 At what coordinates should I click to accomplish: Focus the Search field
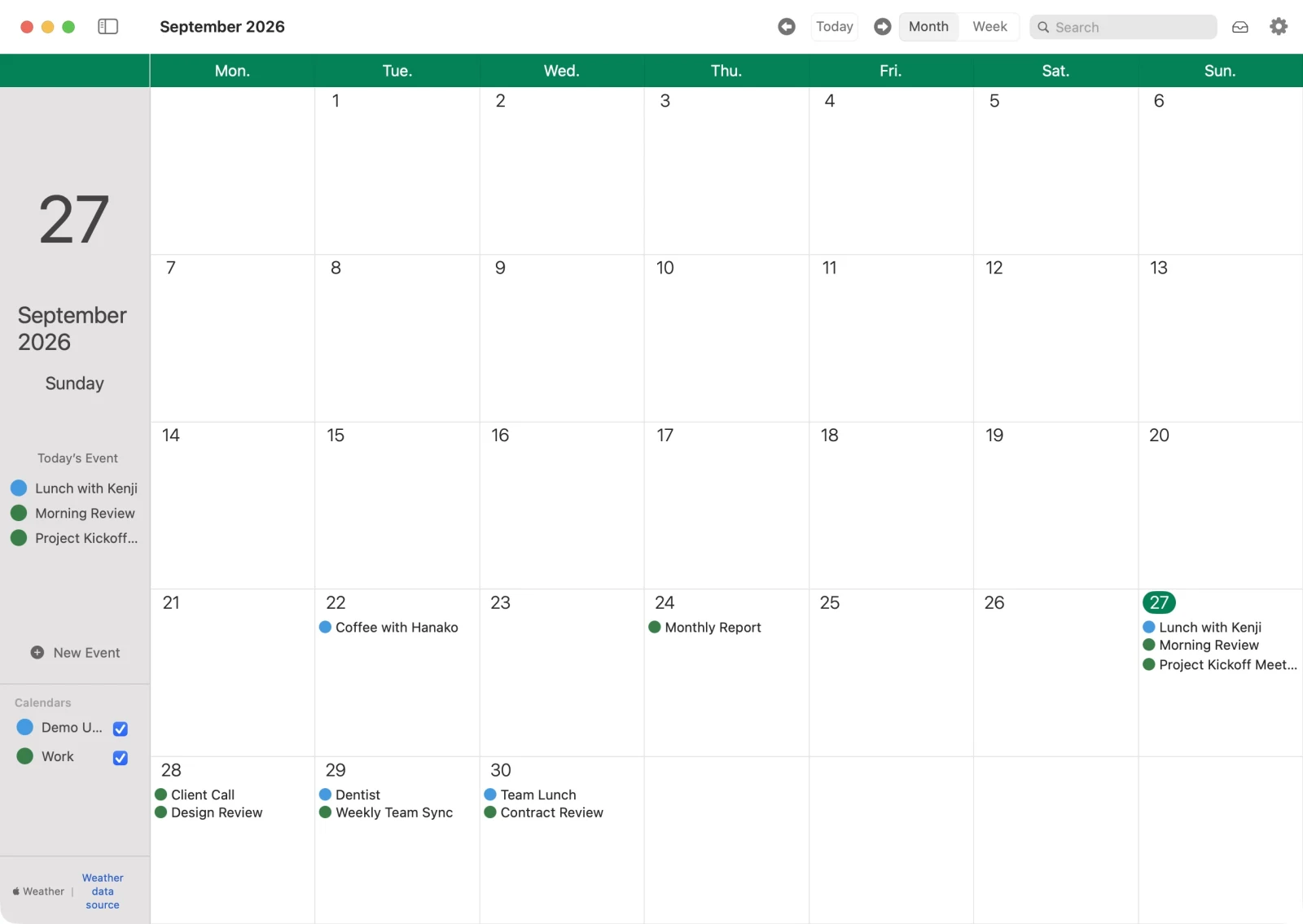[1123, 27]
